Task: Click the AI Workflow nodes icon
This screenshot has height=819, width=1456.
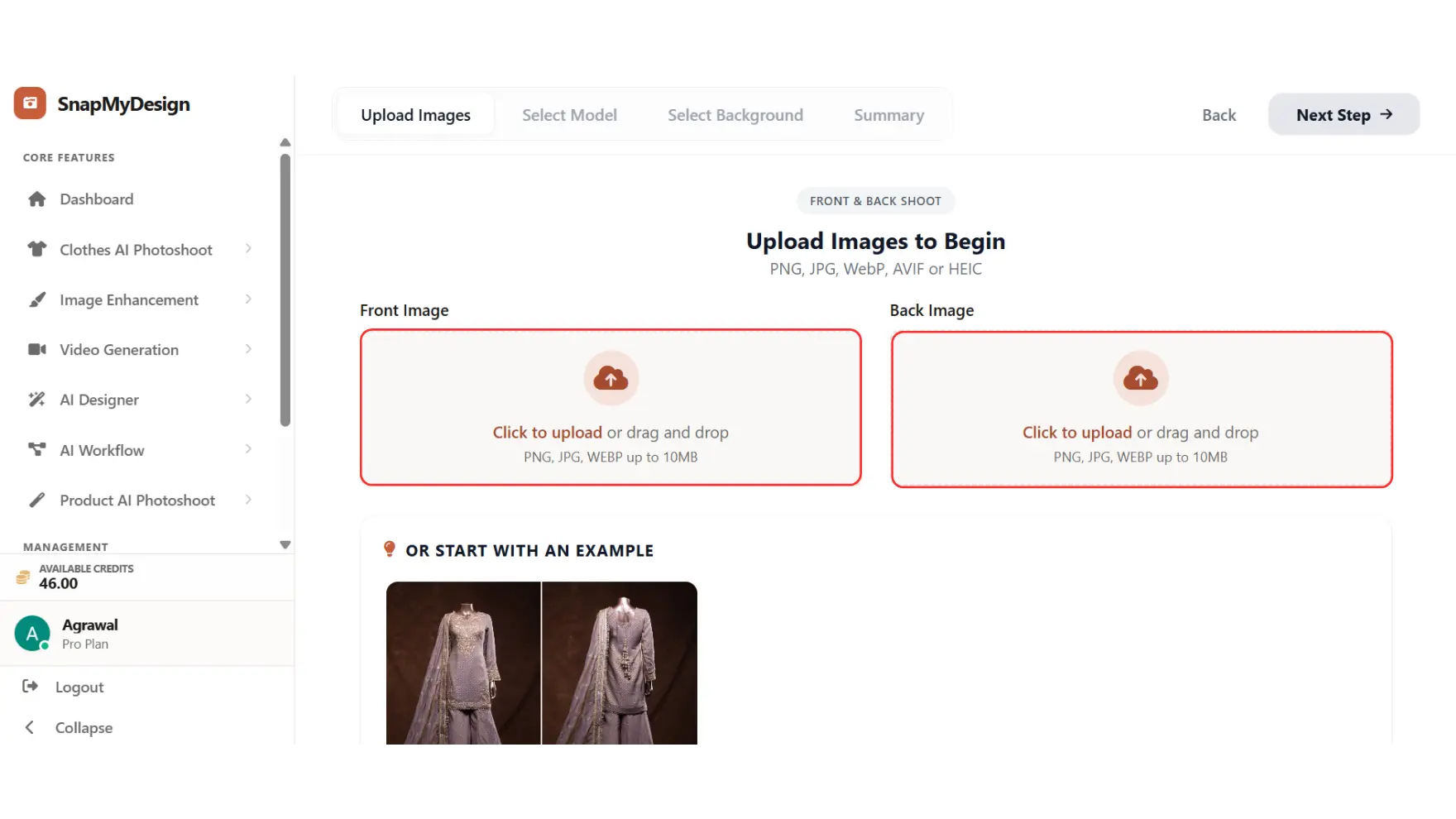Action: (37, 449)
